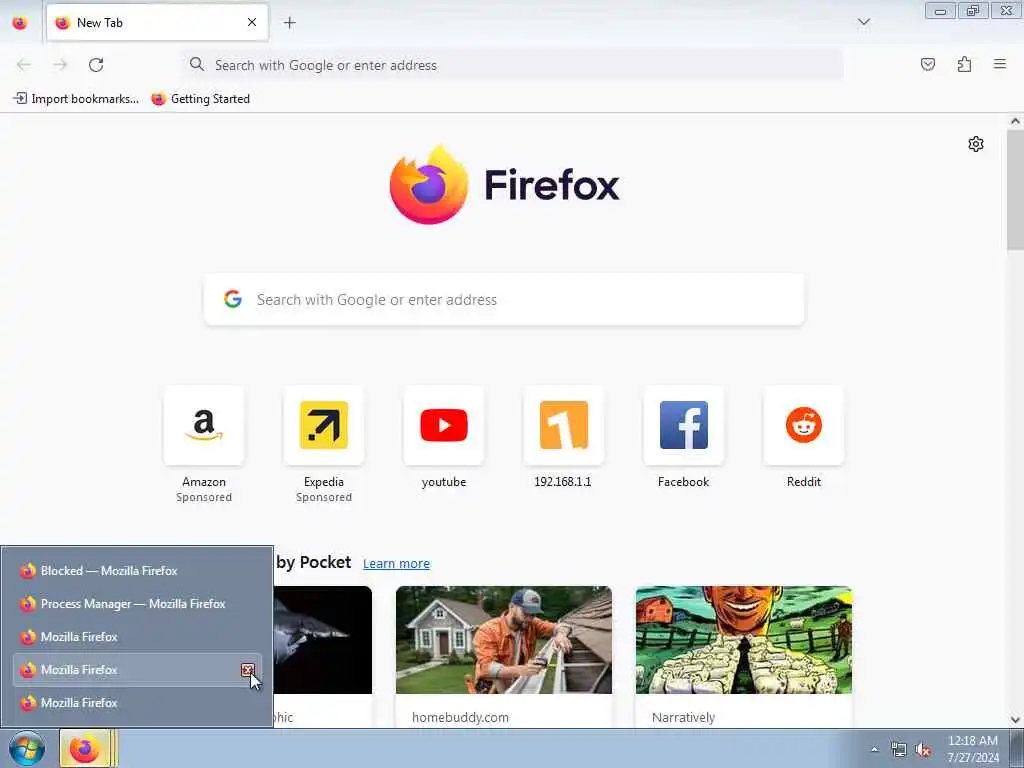Click the vertical scrollbar thumb
1024x768 pixels.
(x=1015, y=189)
